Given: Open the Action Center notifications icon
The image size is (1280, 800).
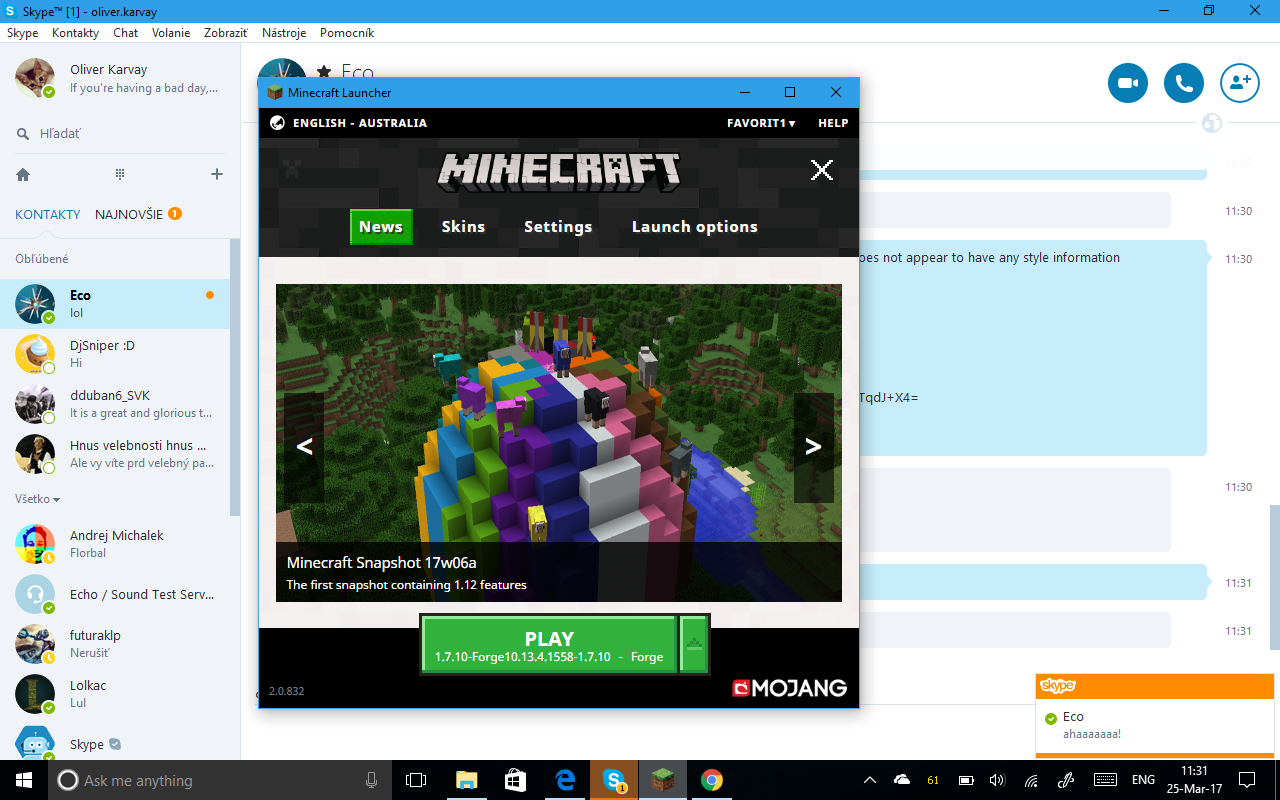Looking at the screenshot, I should click(1247, 780).
